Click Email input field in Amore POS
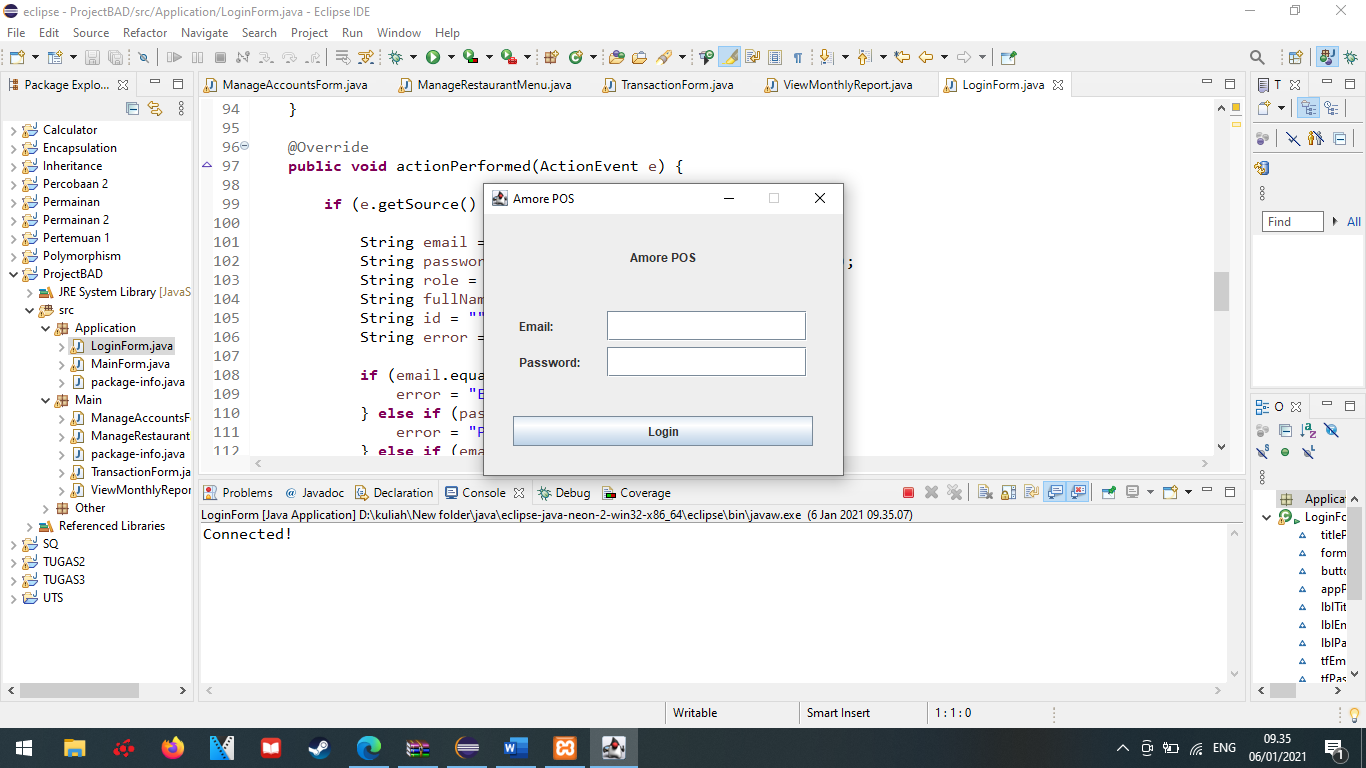Screen dimensions: 1366x768 tap(706, 326)
